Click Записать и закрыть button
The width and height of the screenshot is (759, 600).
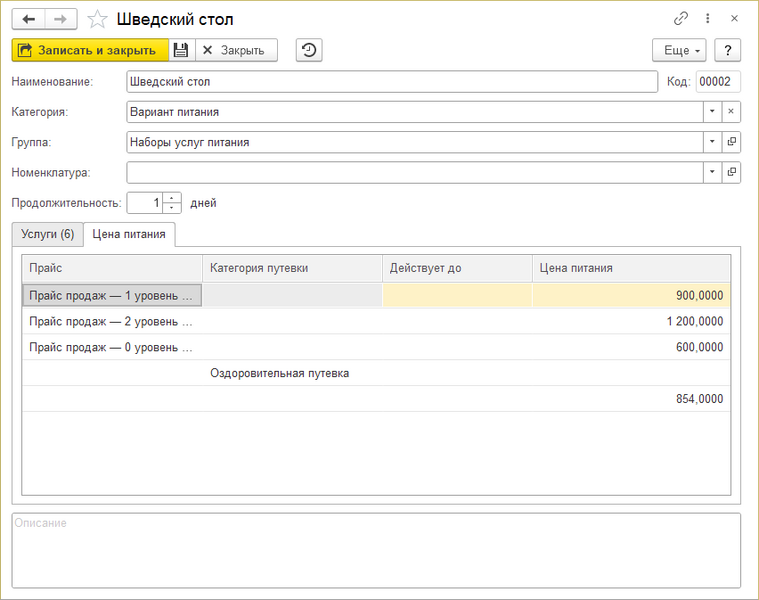[x=89, y=50]
